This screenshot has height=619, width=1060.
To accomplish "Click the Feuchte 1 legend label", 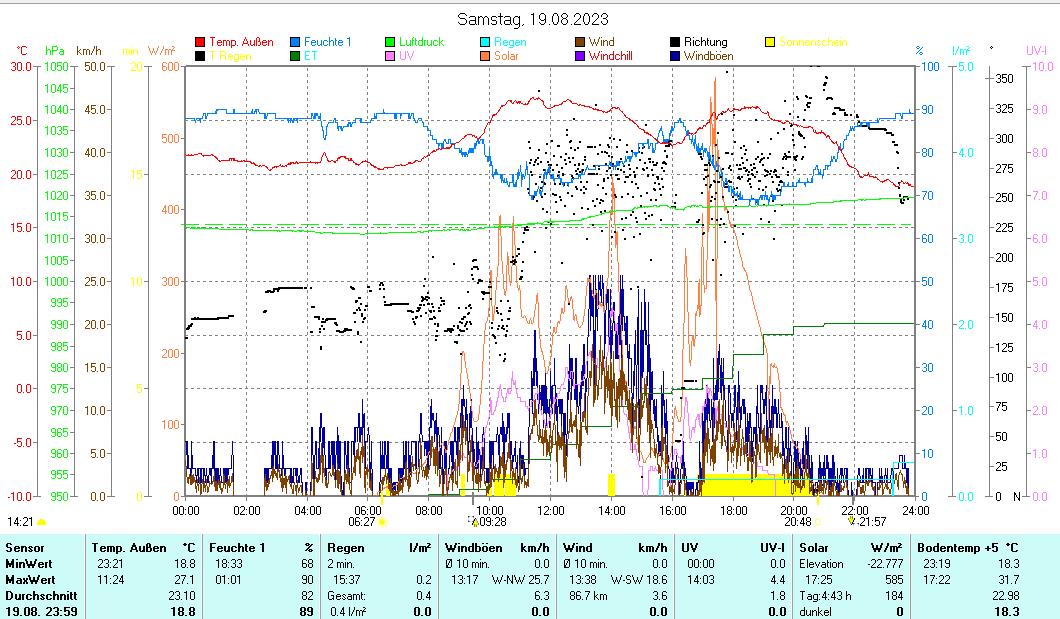I will [328, 42].
